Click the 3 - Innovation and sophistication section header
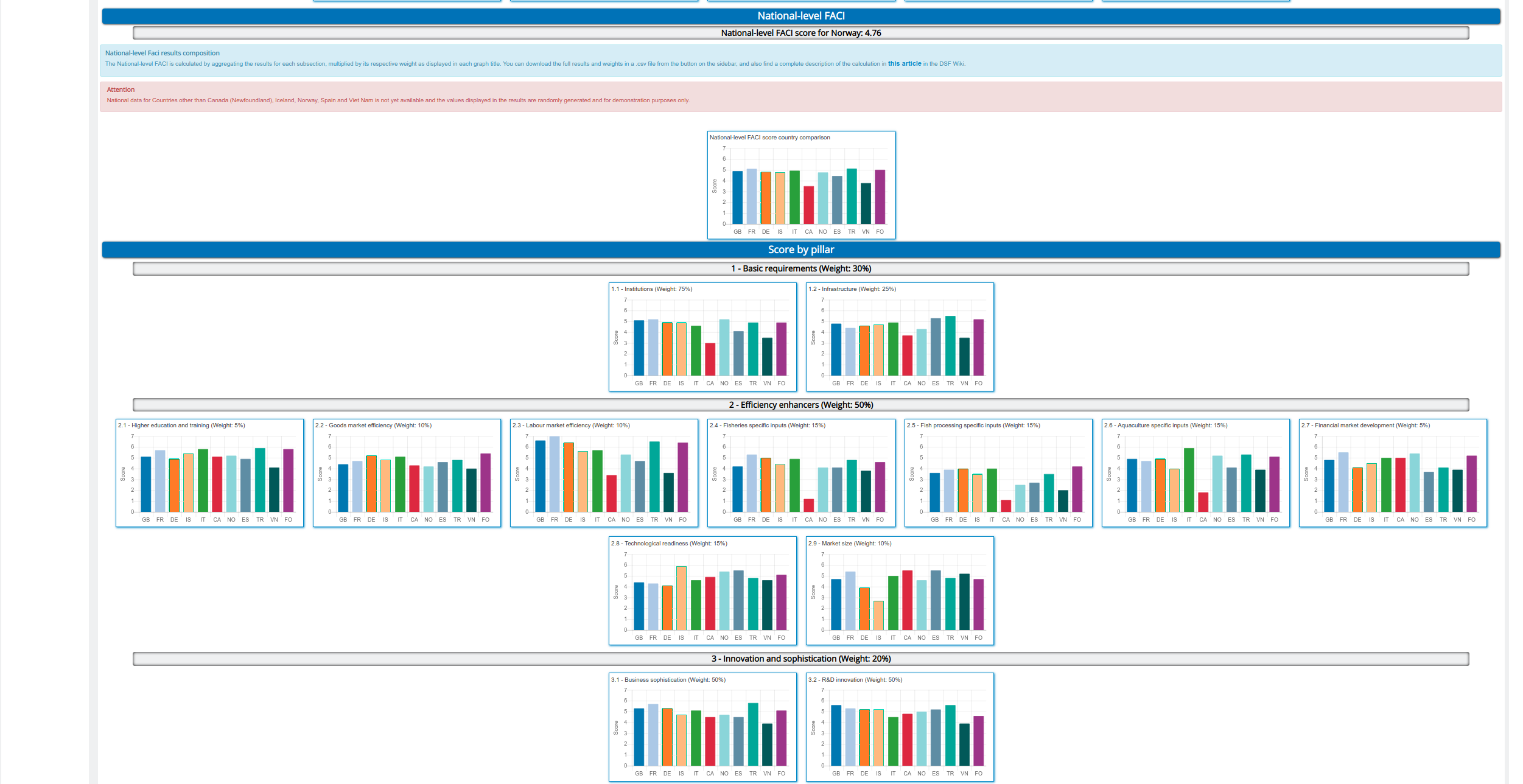The height and width of the screenshot is (784, 1523). 800,659
